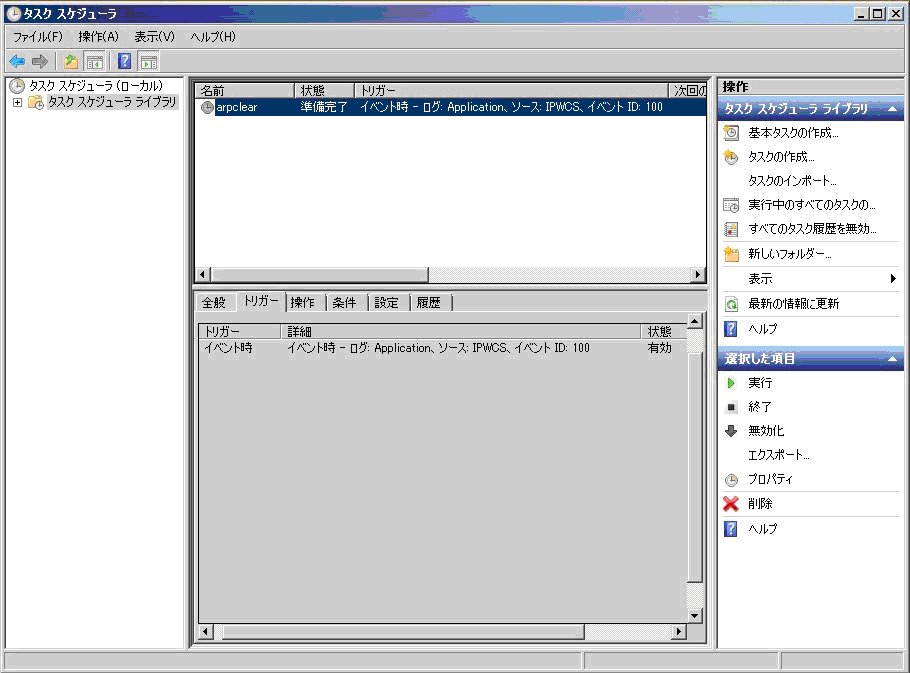Click the help icon in the library section
This screenshot has width=910, height=673.
(x=731, y=329)
